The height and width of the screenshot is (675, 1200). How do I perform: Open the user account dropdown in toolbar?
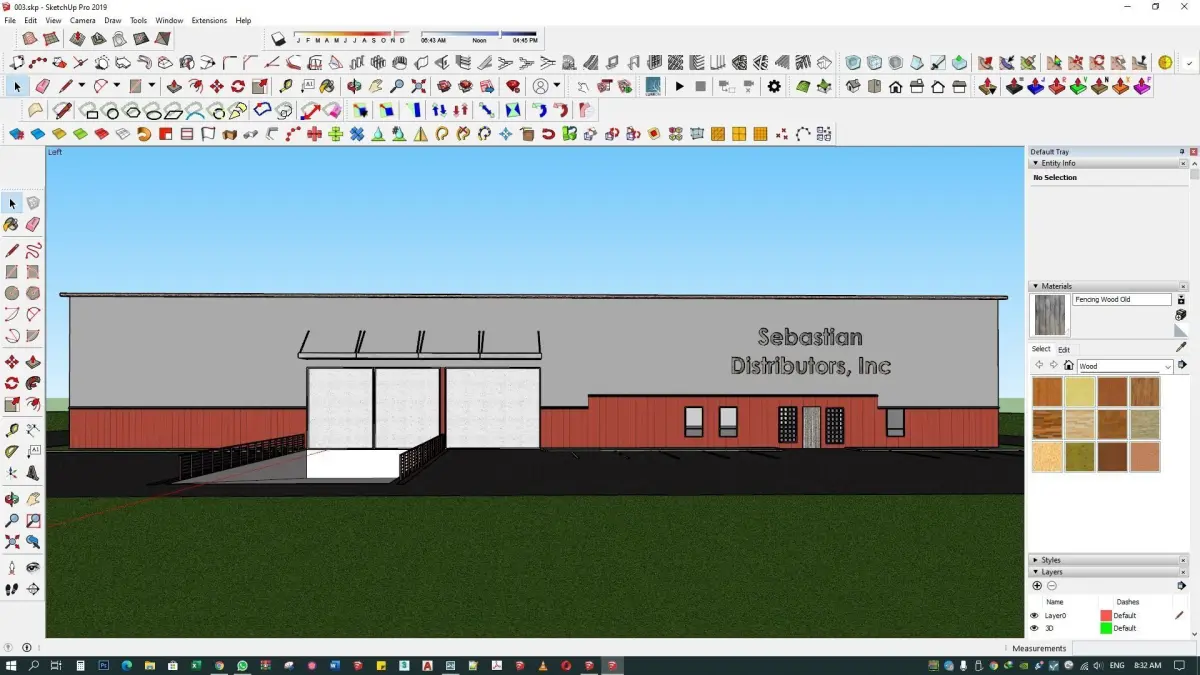[557, 87]
